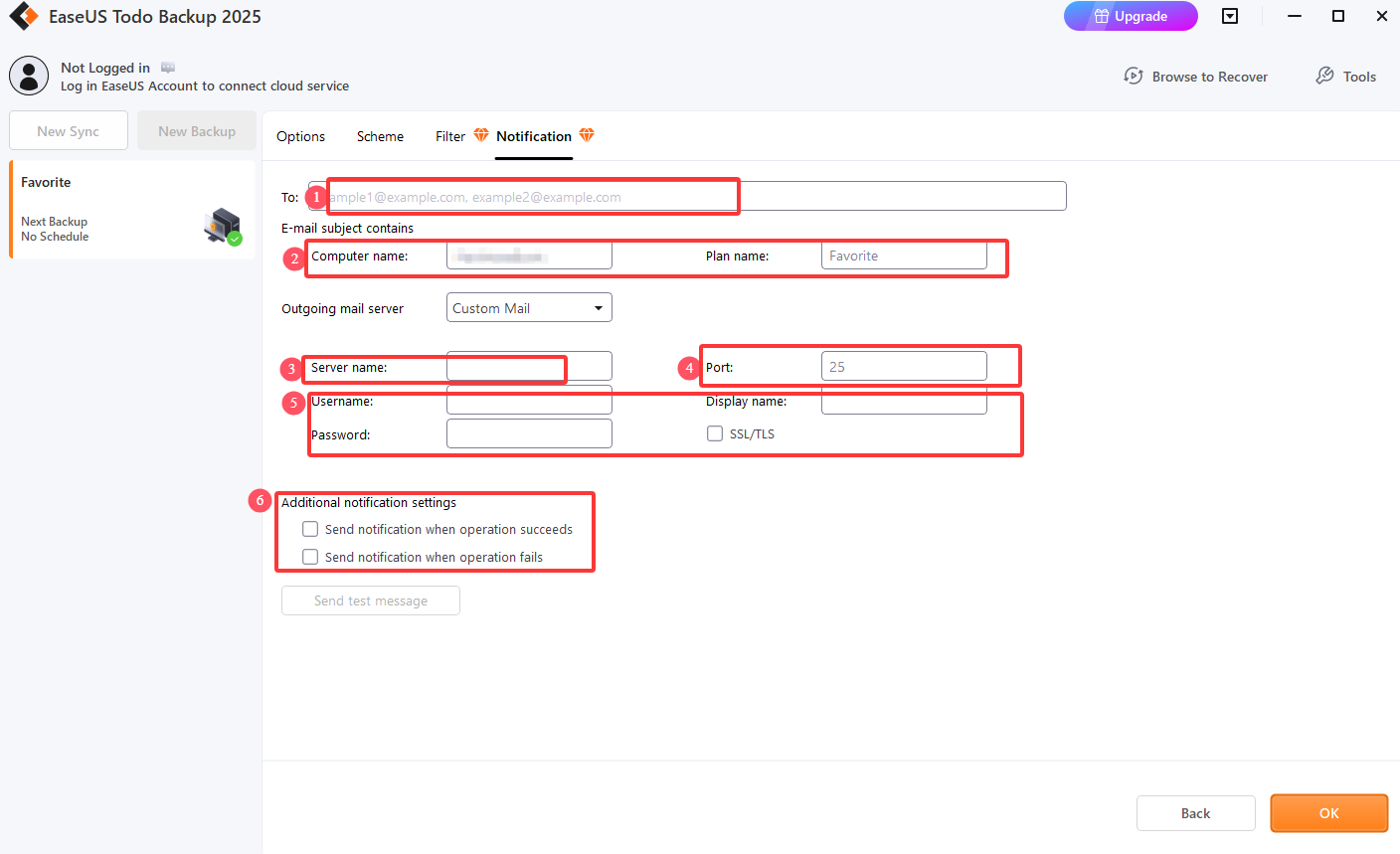Click the Tools label in header
This screenshot has height=854, width=1400.
[x=1359, y=77]
